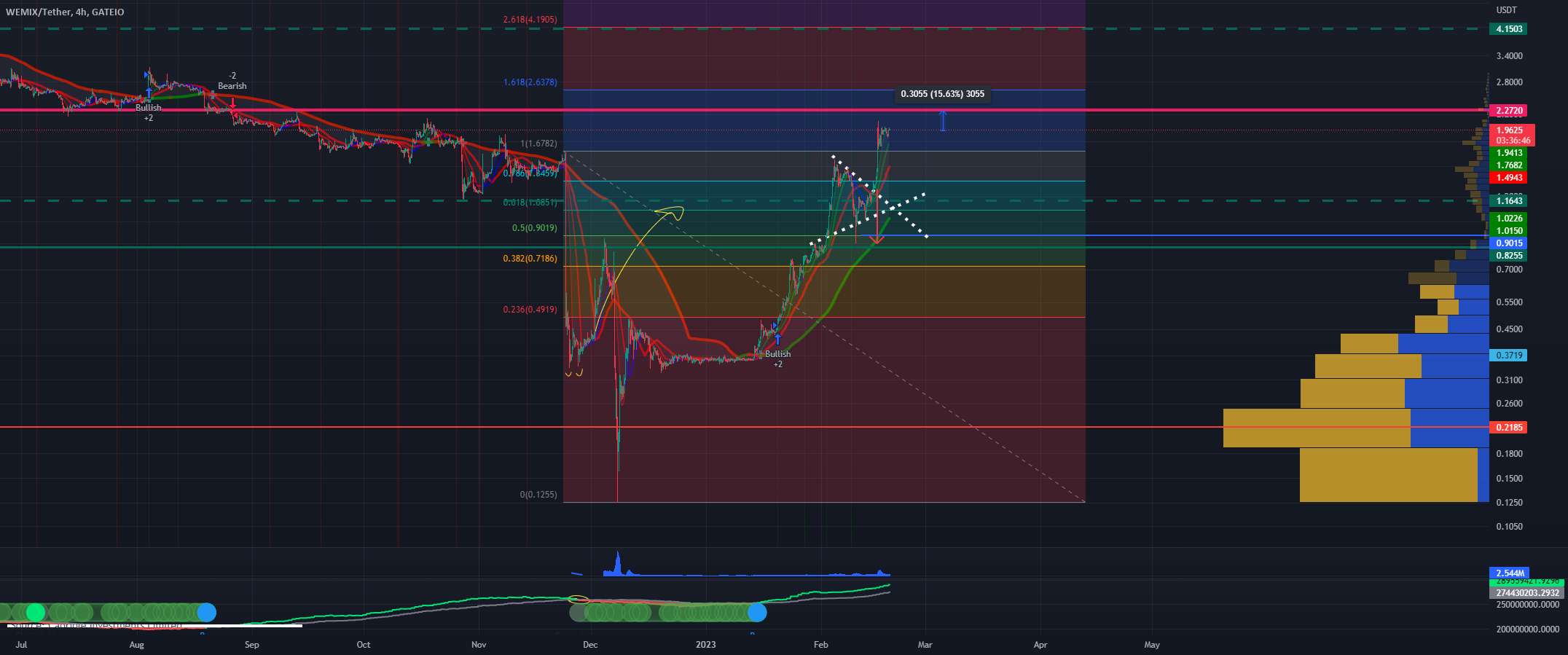Click the 1.9625 current price label

[x=1508, y=130]
